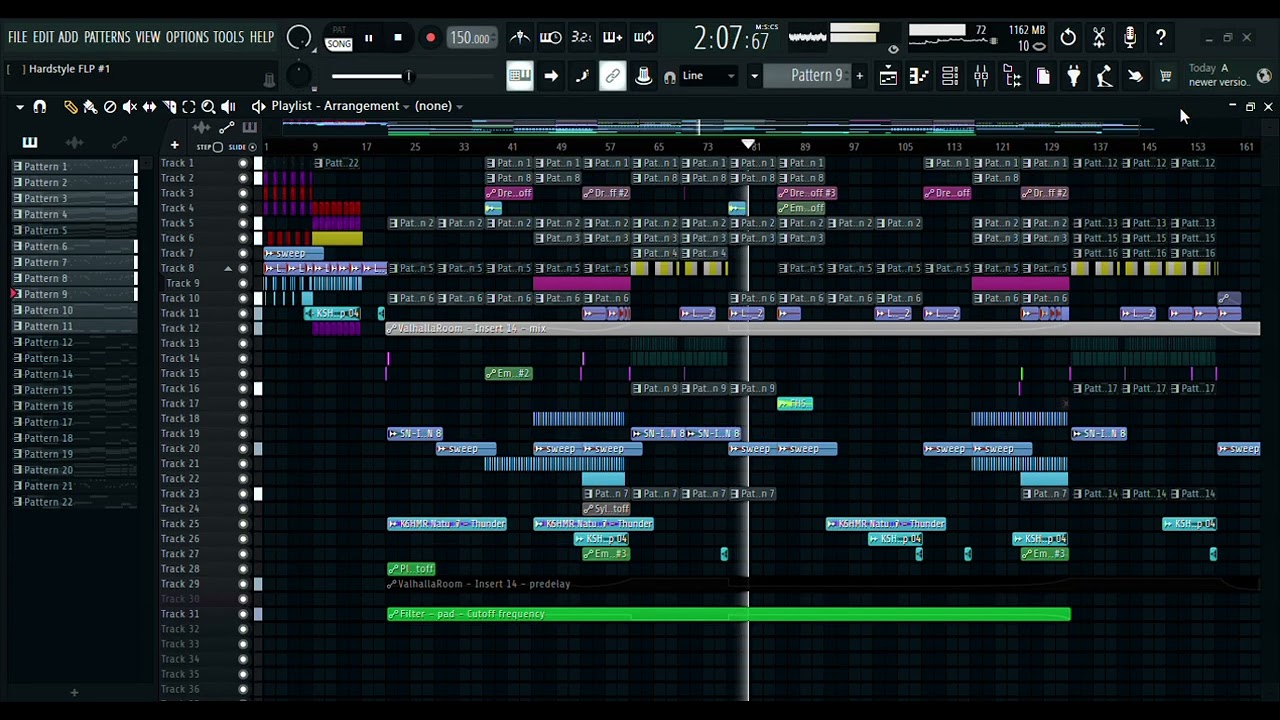Collapse the Track 8 group arrow
The width and height of the screenshot is (1280, 720).
coord(228,268)
